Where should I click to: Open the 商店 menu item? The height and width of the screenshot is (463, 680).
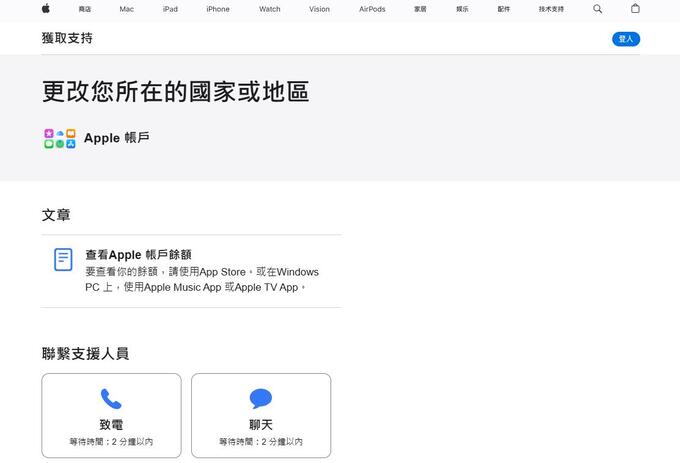click(x=85, y=9)
